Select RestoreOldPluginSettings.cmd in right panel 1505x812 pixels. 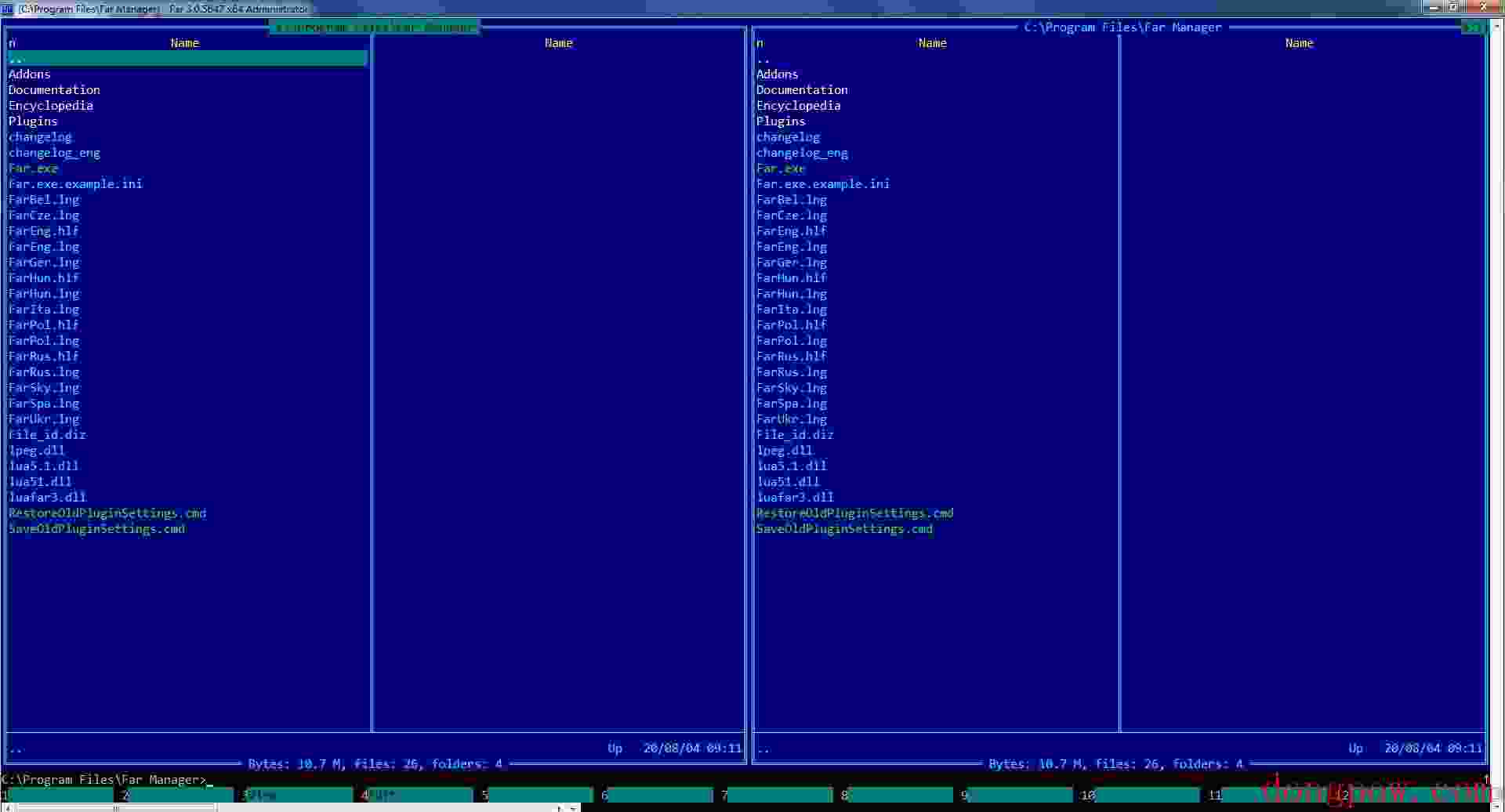tap(855, 513)
